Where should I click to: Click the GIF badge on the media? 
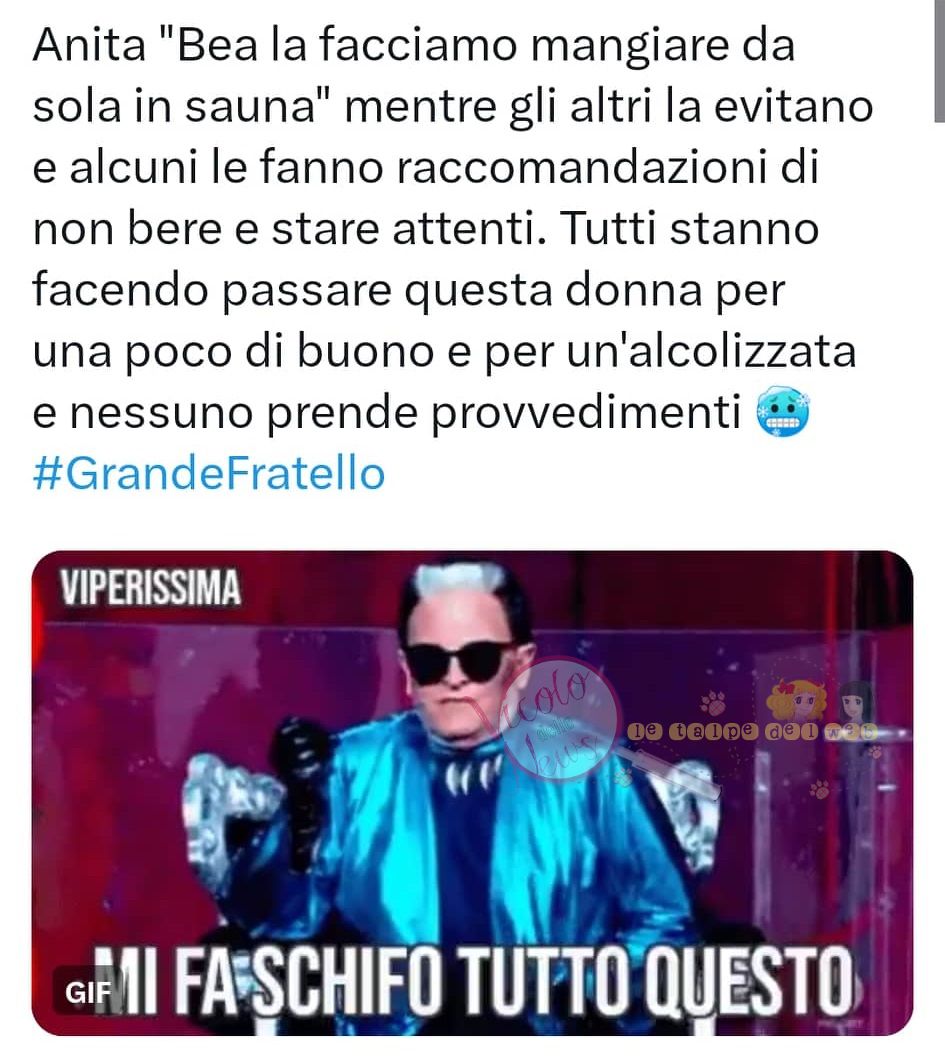pos(88,991)
